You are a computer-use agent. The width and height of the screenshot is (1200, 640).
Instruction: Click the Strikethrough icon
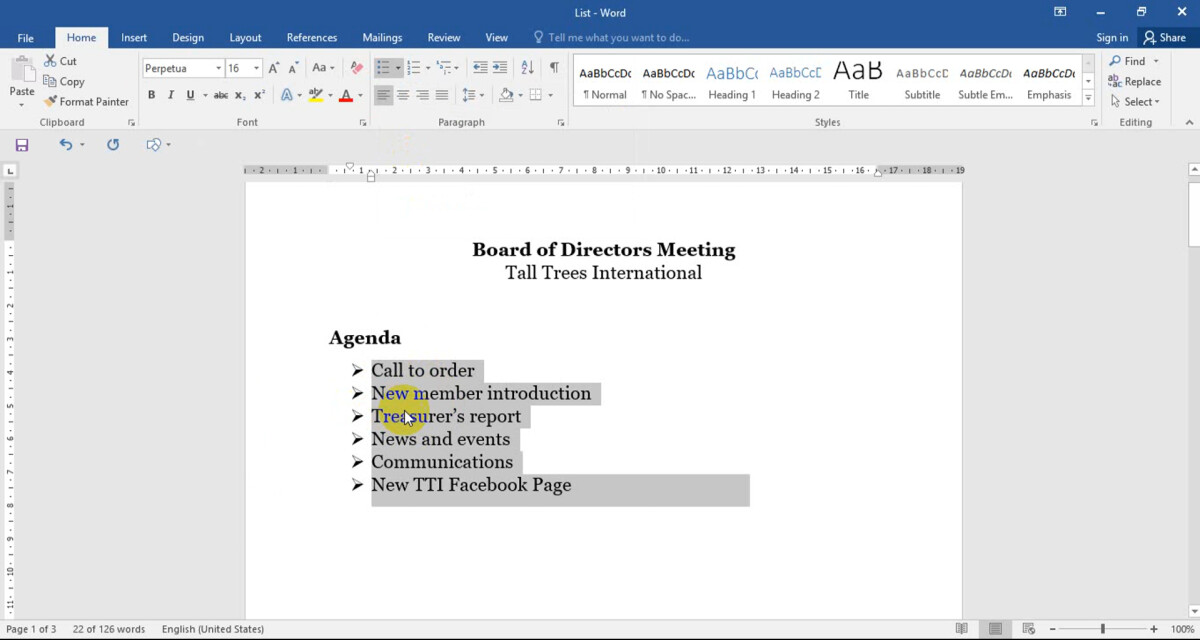click(x=220, y=95)
